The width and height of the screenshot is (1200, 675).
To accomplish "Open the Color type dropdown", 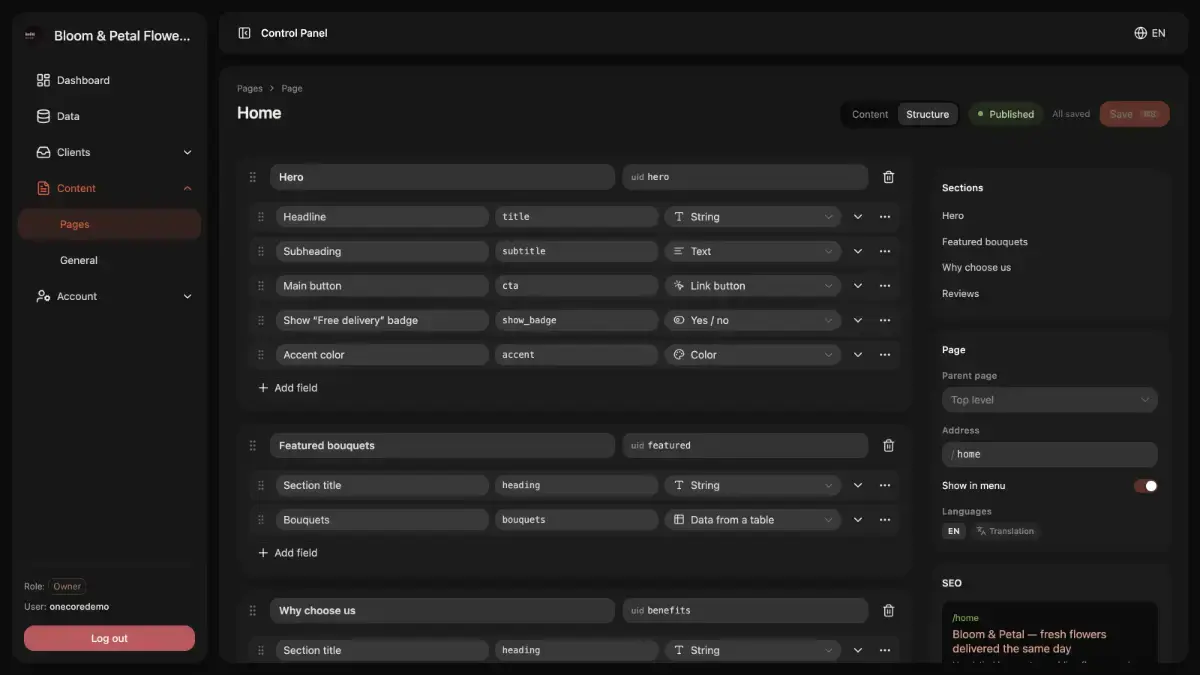I will click(x=753, y=355).
